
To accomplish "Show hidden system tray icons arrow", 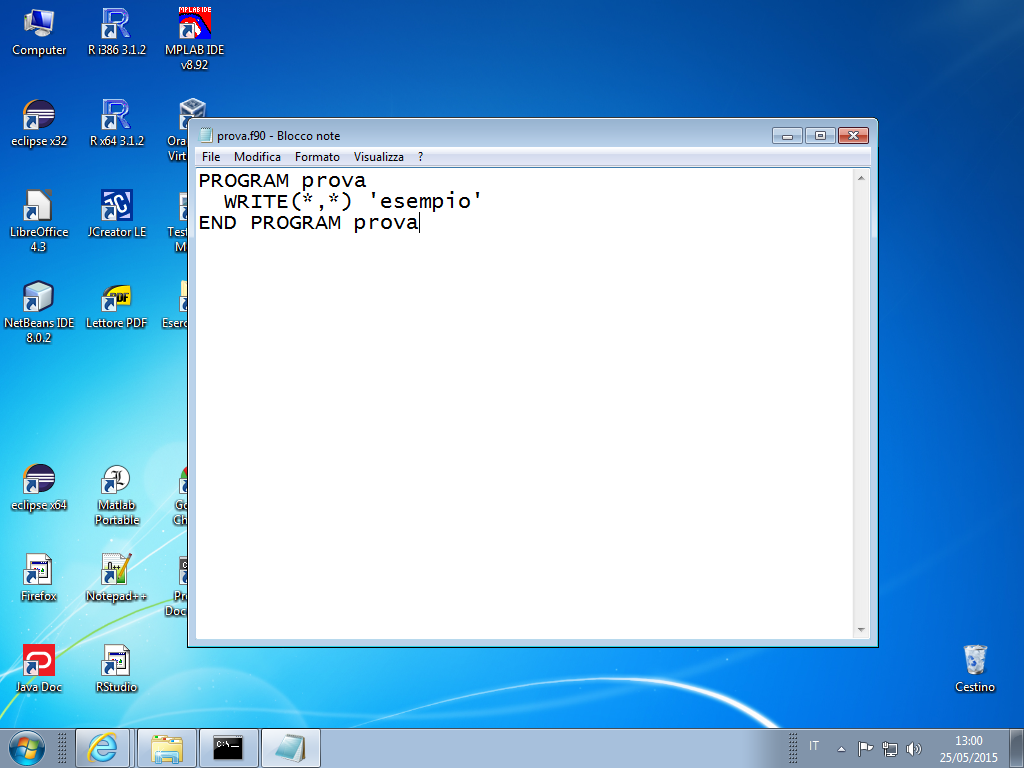I will pyautogui.click(x=842, y=748).
